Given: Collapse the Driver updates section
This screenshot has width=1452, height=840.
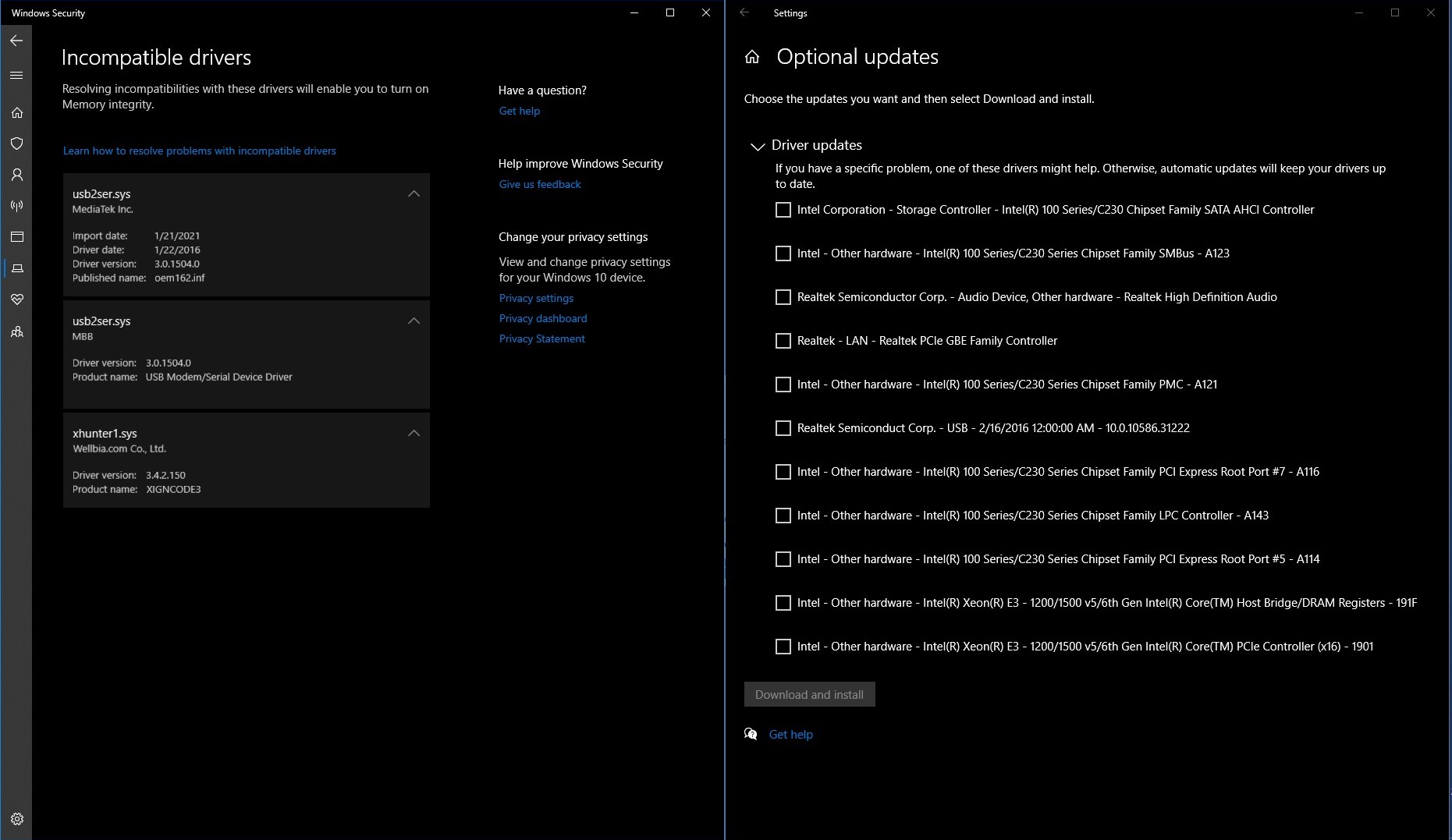Looking at the screenshot, I should pos(757,146).
